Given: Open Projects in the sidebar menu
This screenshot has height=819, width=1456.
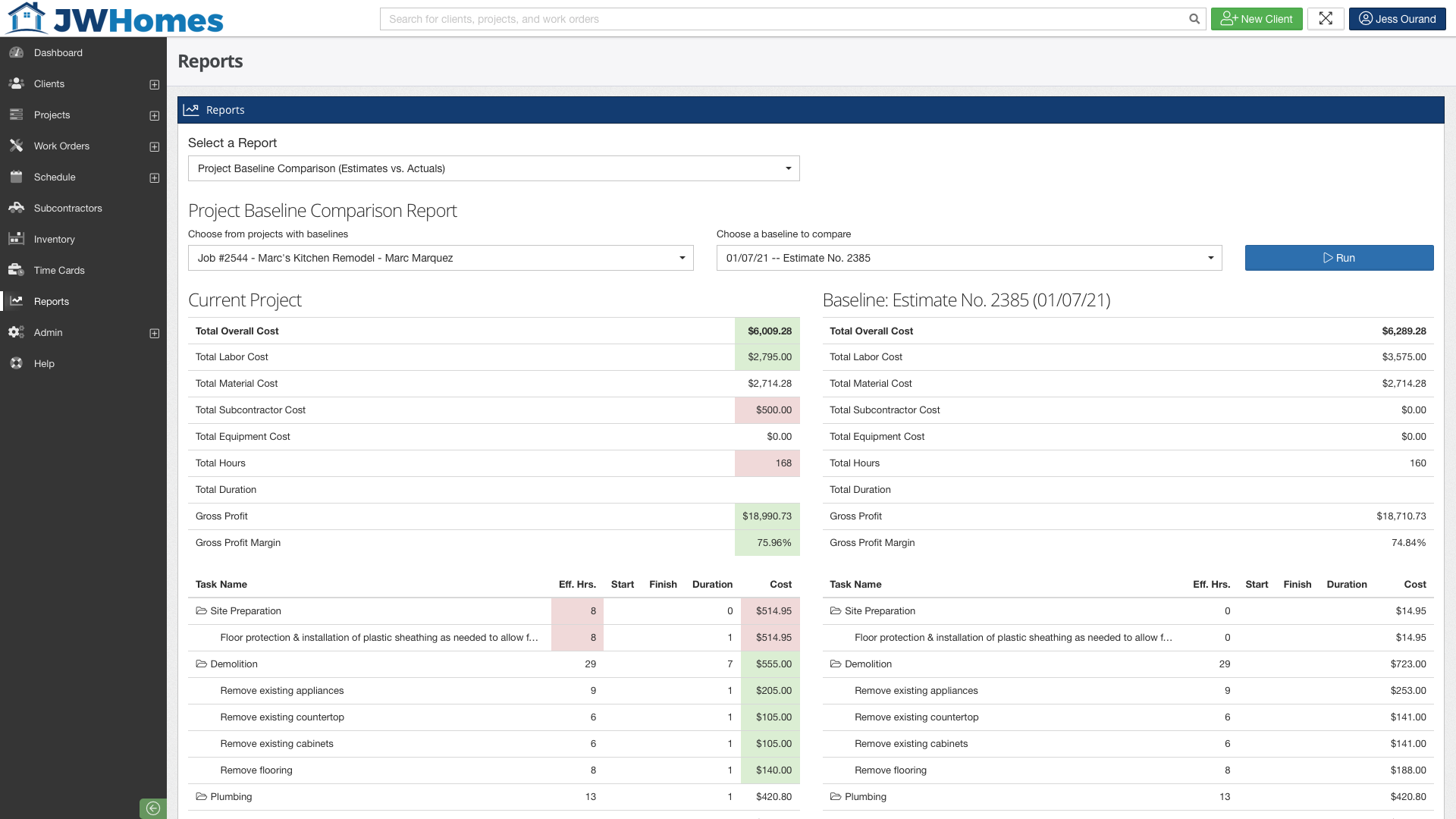Looking at the screenshot, I should [52, 115].
